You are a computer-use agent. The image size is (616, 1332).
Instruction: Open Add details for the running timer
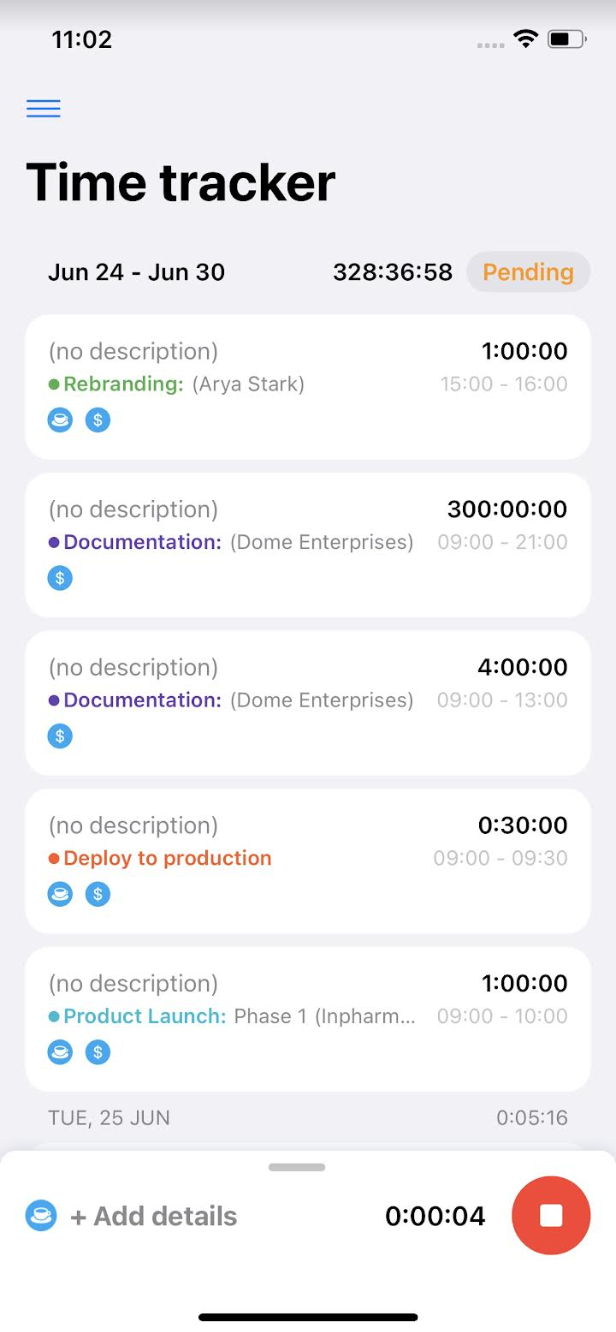click(153, 1215)
